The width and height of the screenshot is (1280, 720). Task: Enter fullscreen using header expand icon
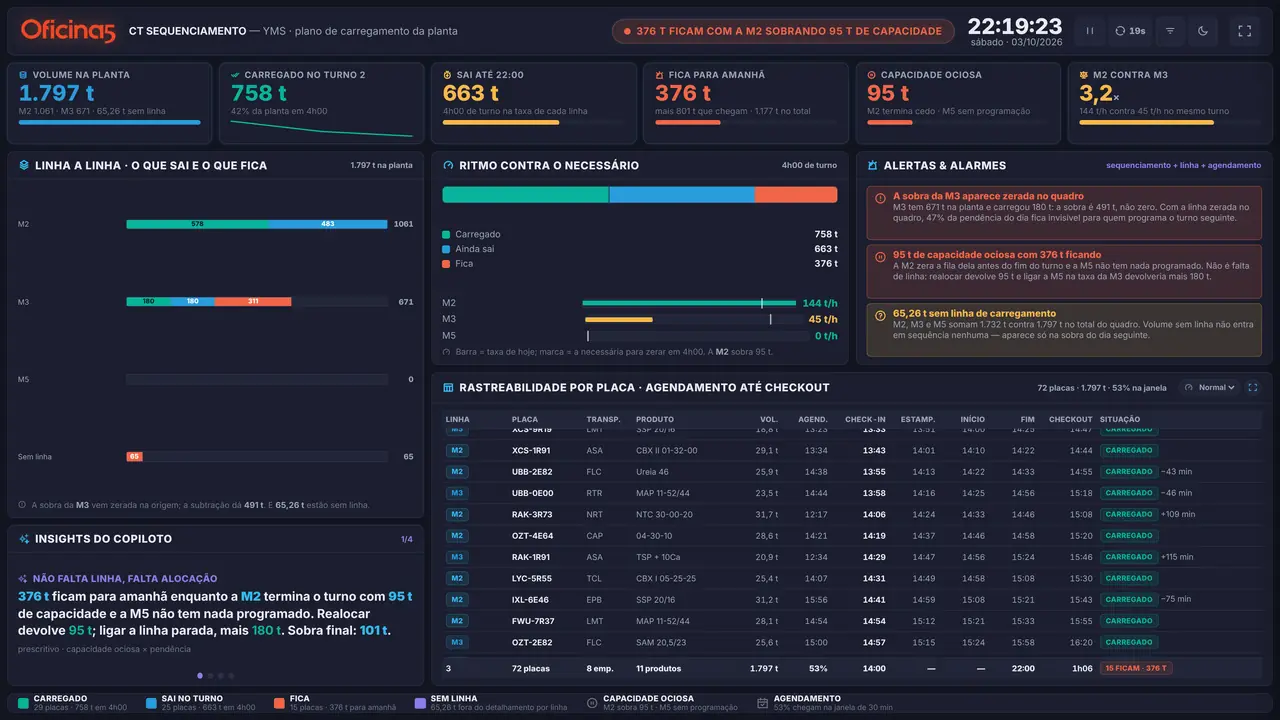coord(1245,31)
